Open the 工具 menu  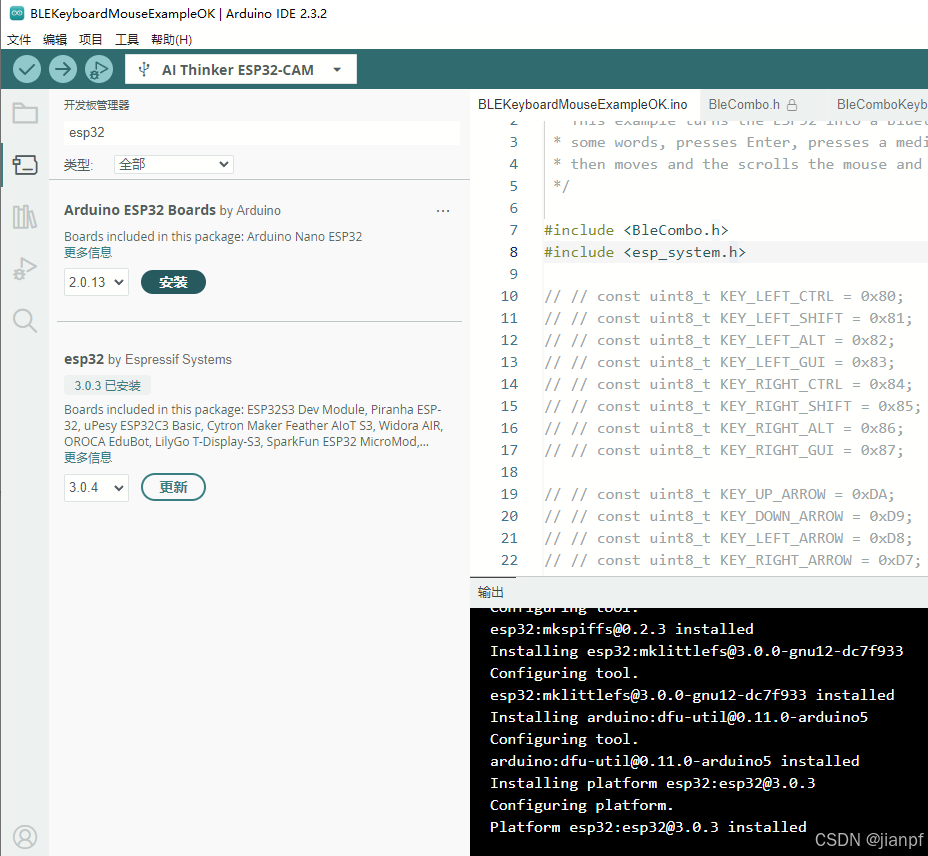coord(127,40)
